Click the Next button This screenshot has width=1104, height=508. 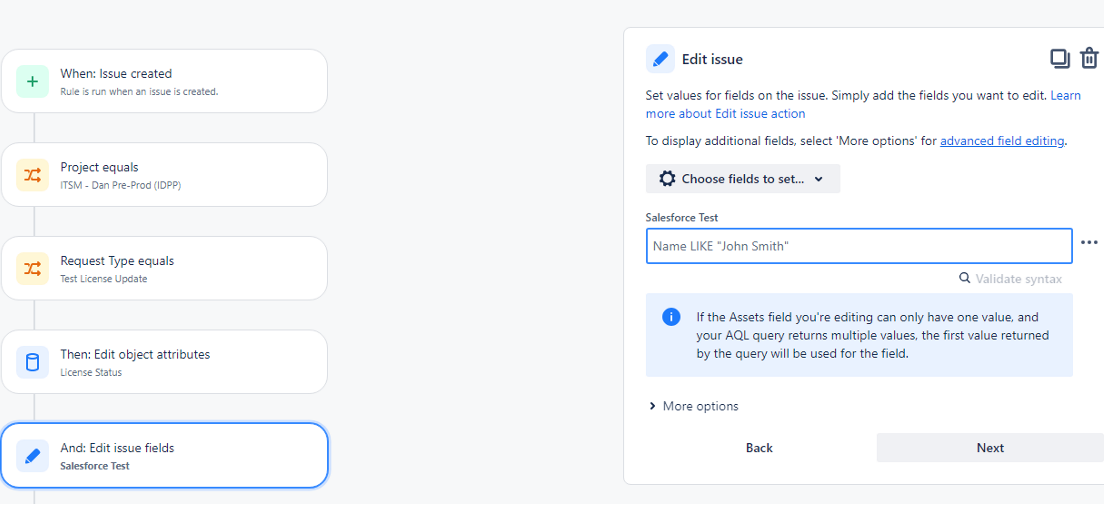(990, 447)
